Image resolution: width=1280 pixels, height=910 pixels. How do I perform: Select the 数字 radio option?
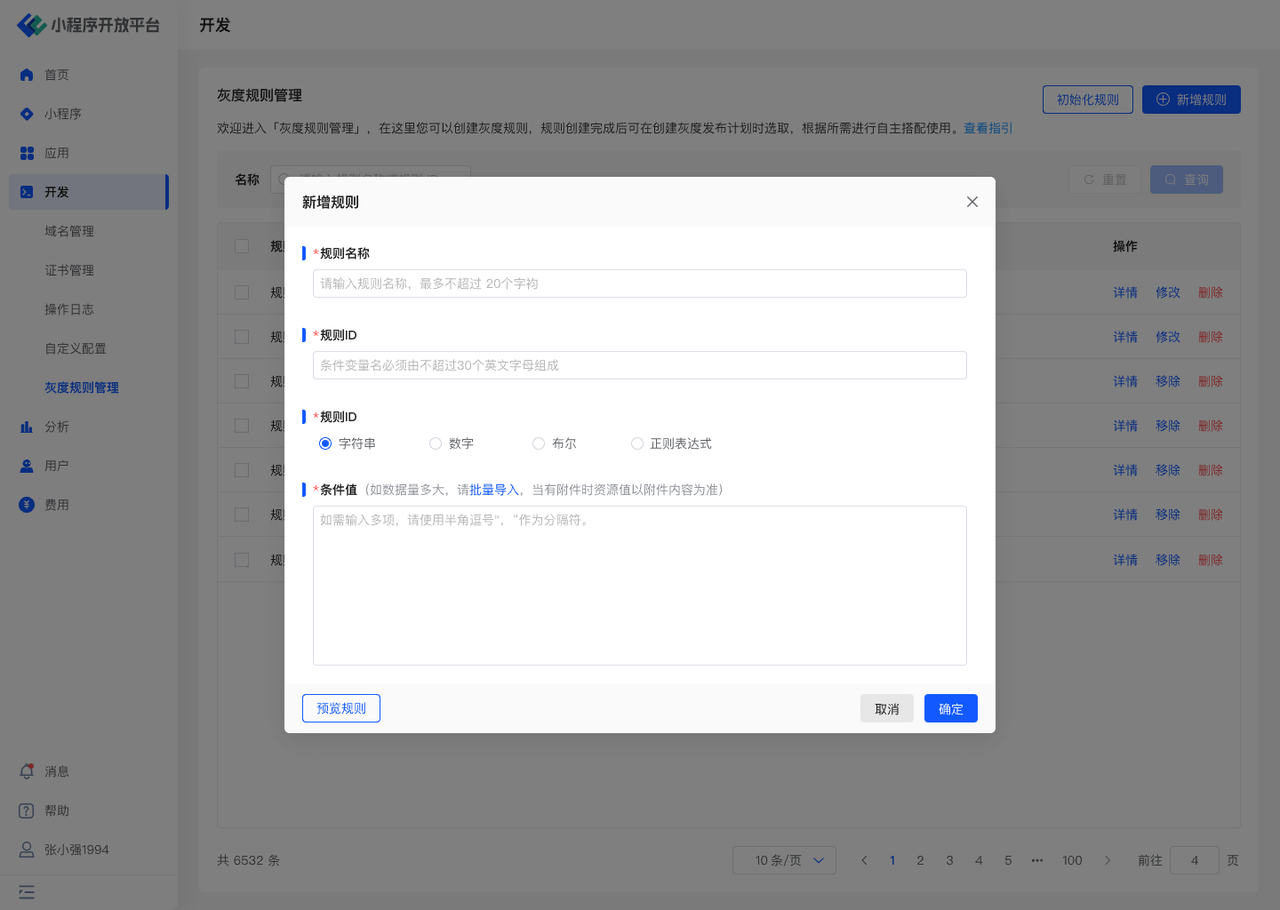[435, 444]
